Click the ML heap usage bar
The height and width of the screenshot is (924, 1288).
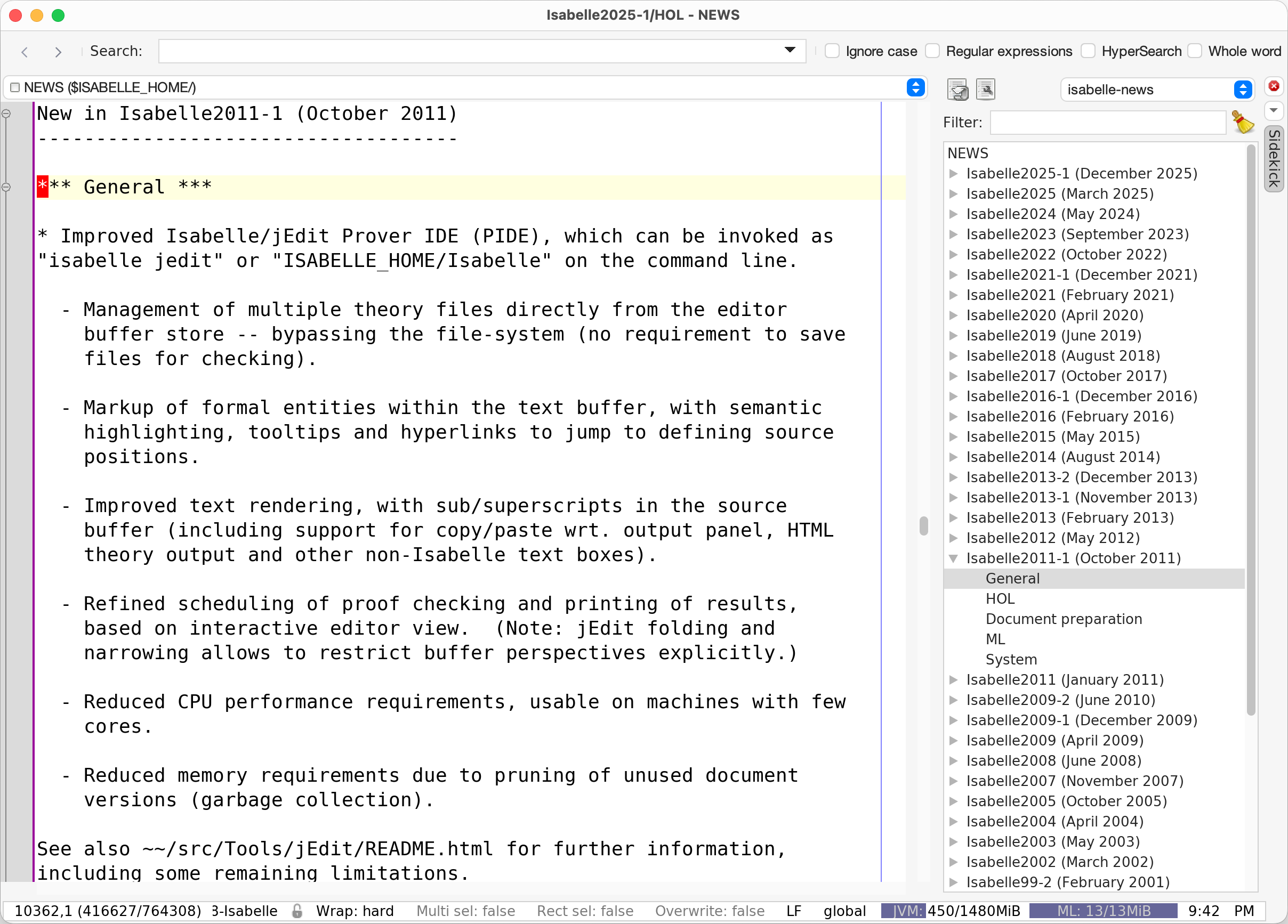pos(1103,911)
